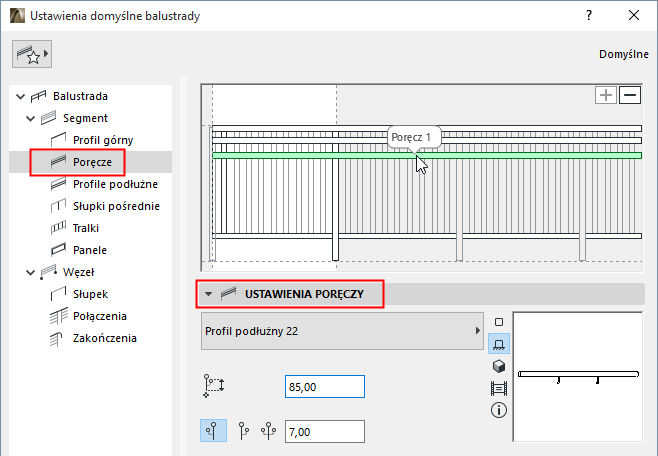
Task: Edit the 85,00 rail height field
Action: click(325, 387)
